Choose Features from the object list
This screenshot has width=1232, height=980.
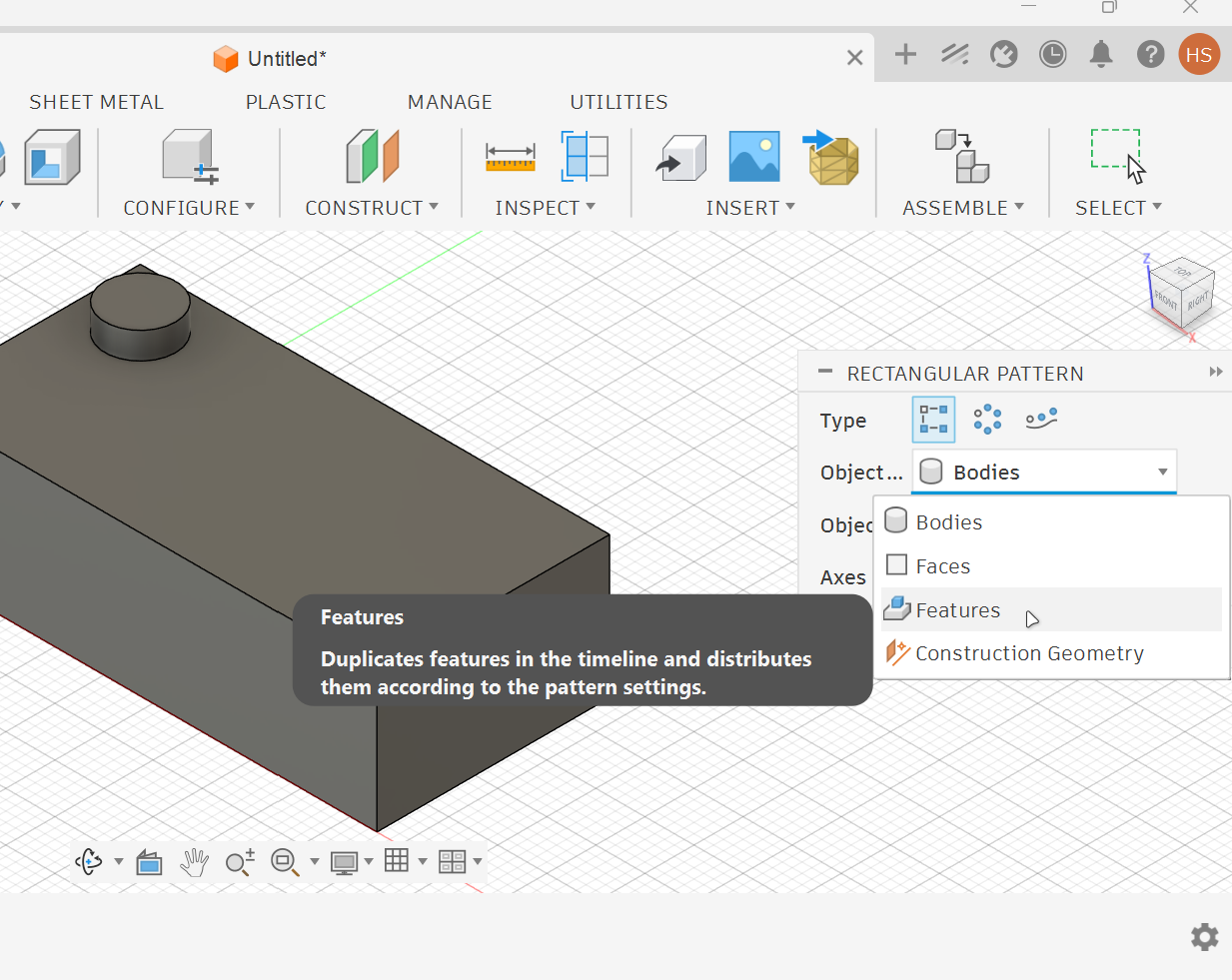coord(1051,609)
